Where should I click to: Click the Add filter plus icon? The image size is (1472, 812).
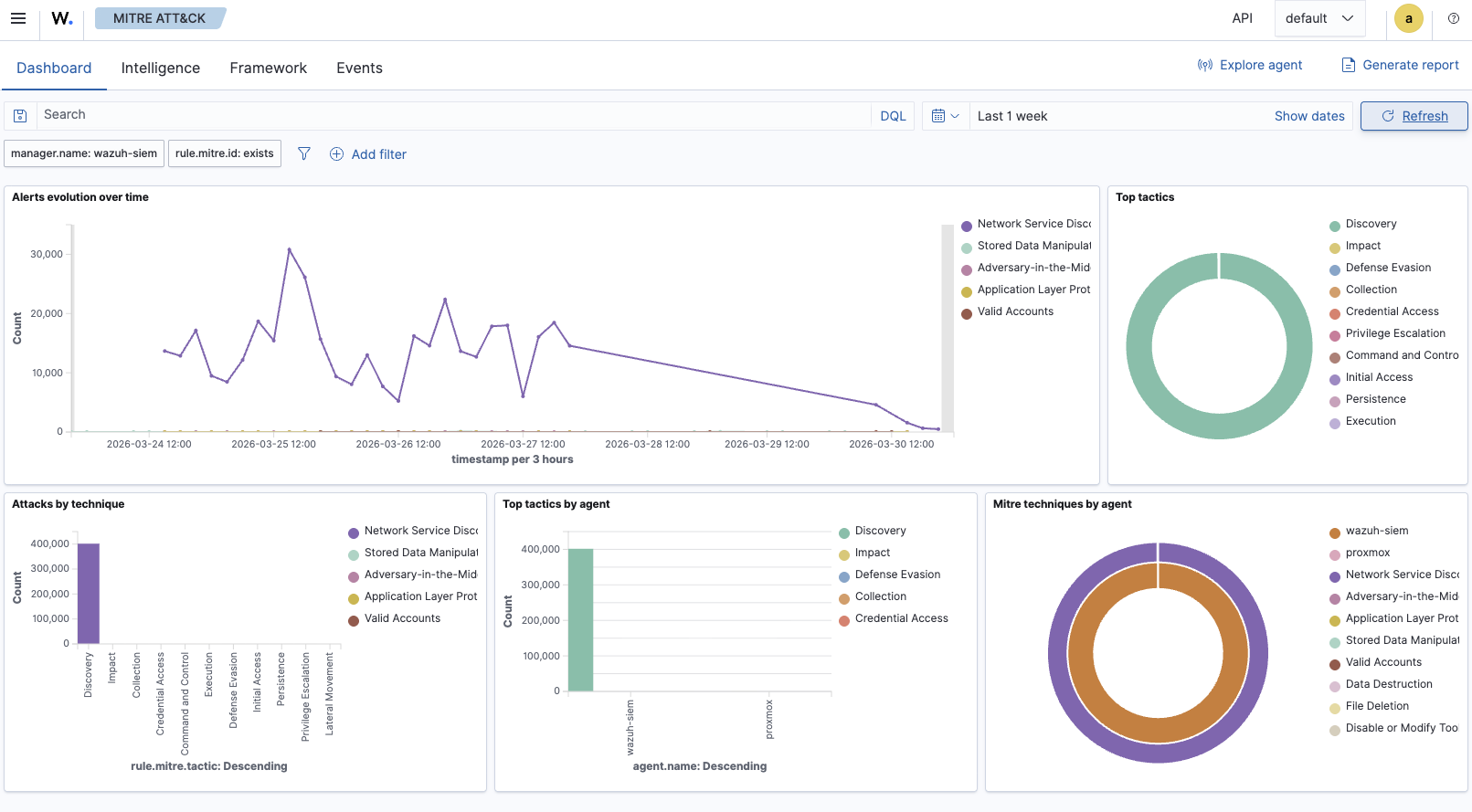pos(336,154)
